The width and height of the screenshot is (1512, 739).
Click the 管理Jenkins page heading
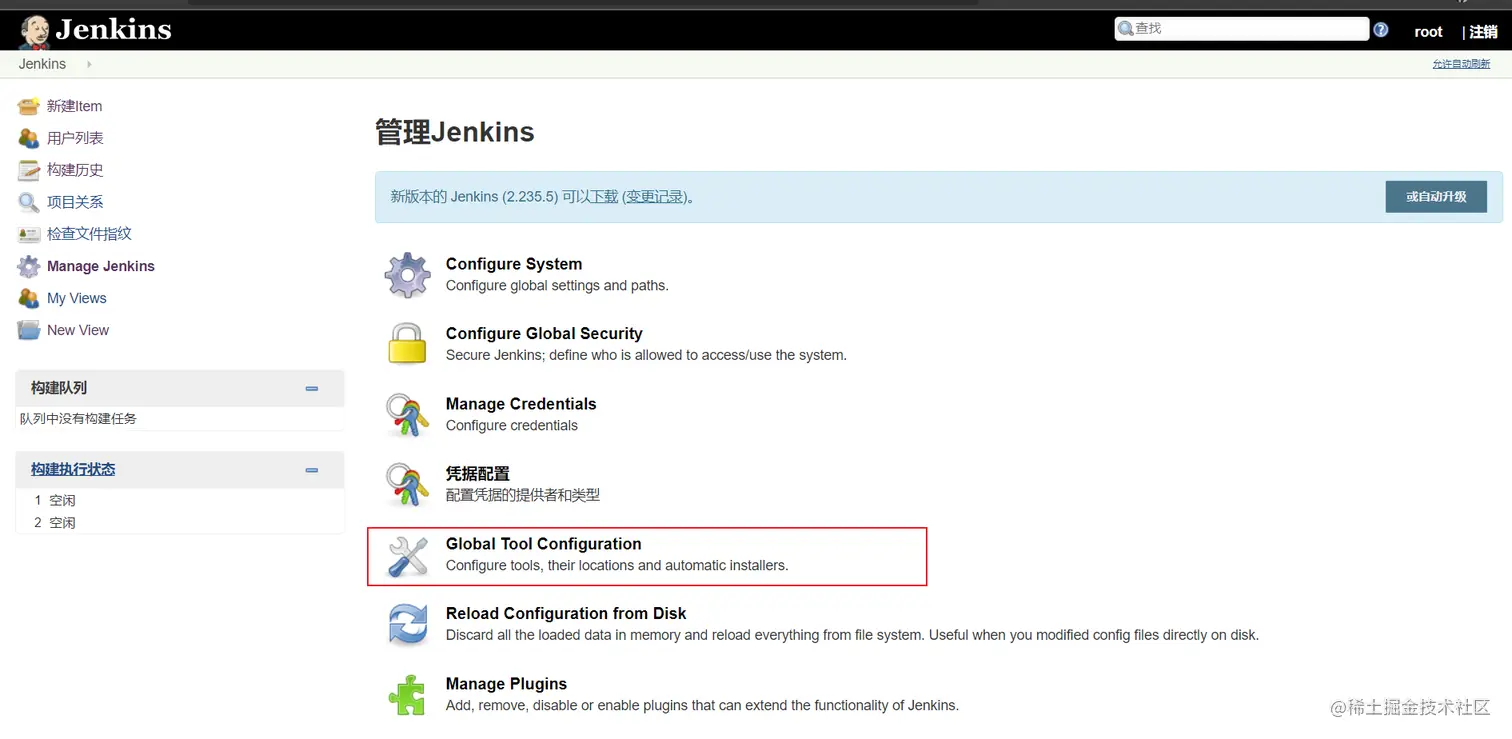point(455,132)
